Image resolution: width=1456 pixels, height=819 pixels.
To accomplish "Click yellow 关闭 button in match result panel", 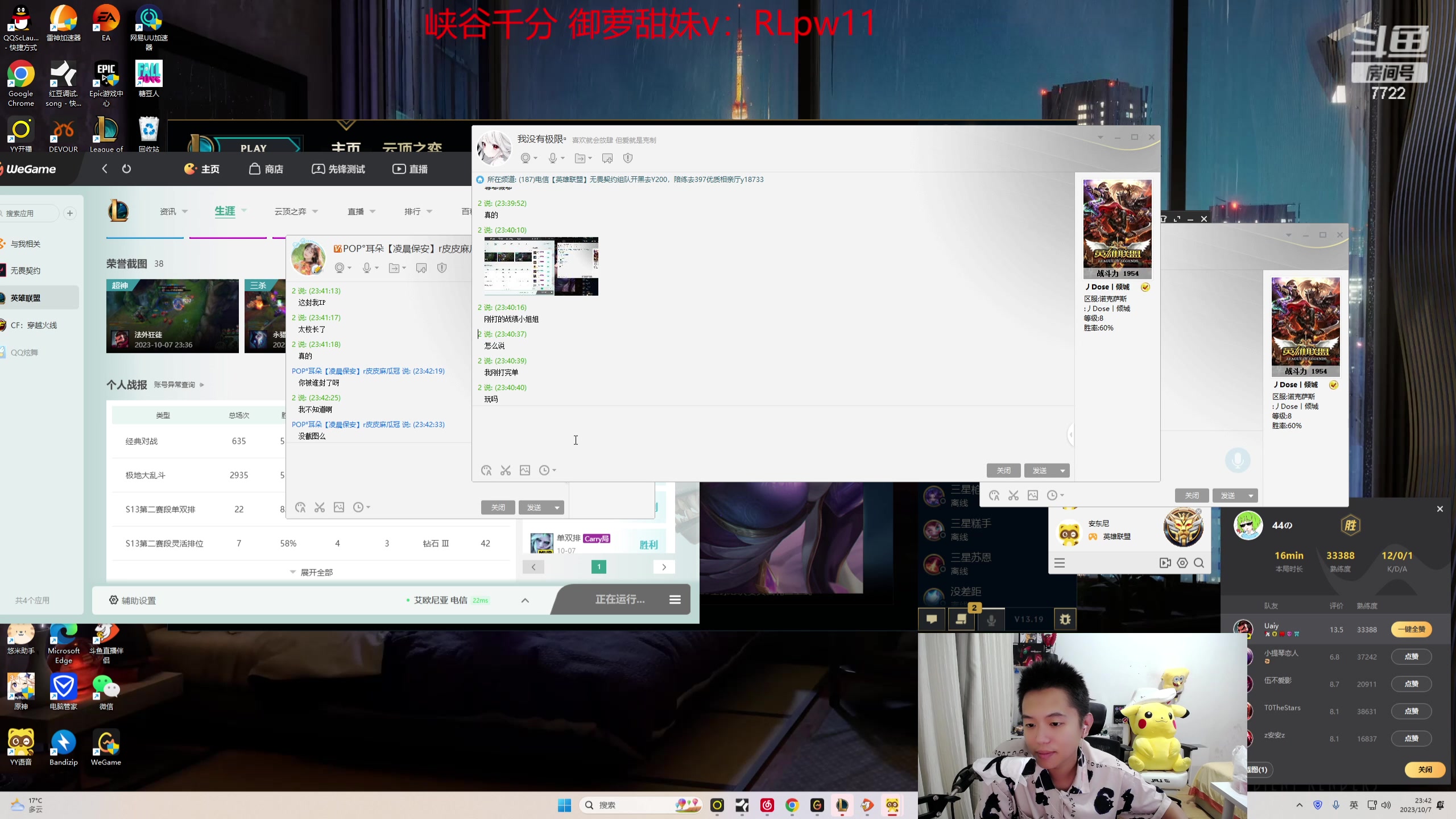I will point(1425,770).
